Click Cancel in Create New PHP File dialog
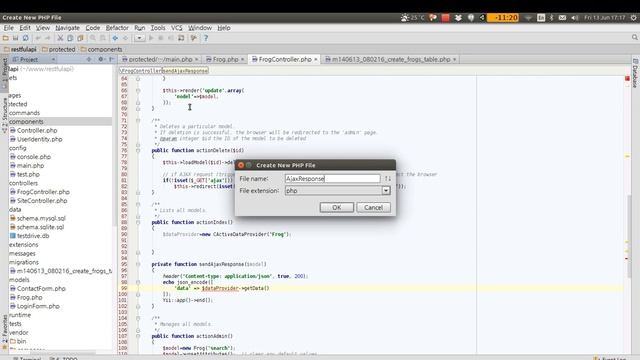Viewport: 640px width, 360px height. tap(373, 207)
